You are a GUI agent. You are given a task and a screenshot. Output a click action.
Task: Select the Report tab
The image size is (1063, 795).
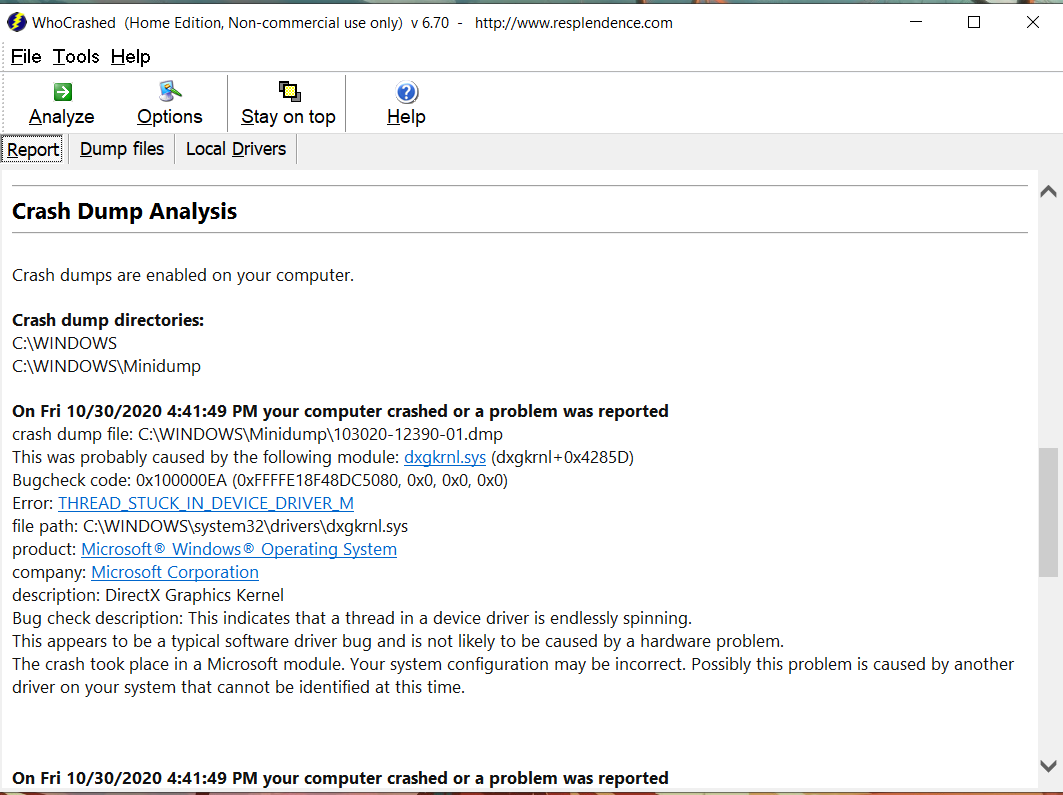[x=33, y=150]
